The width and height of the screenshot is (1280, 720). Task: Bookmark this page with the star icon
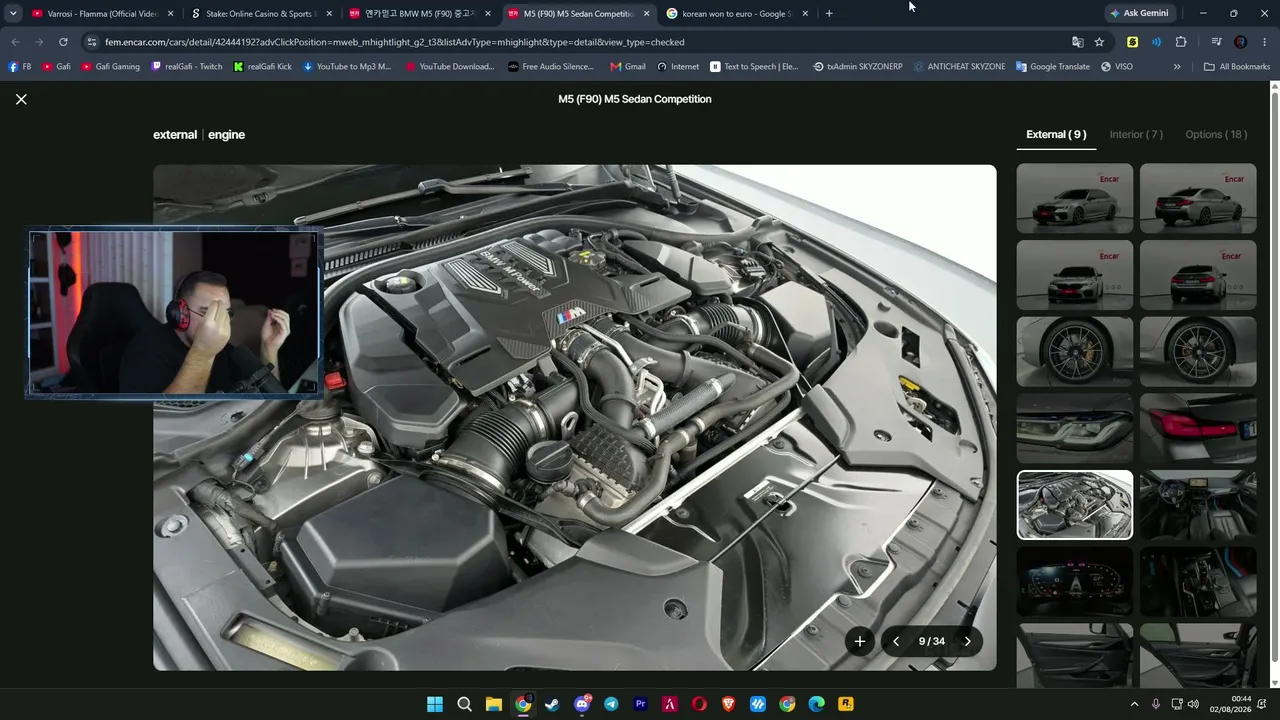tap(1099, 42)
